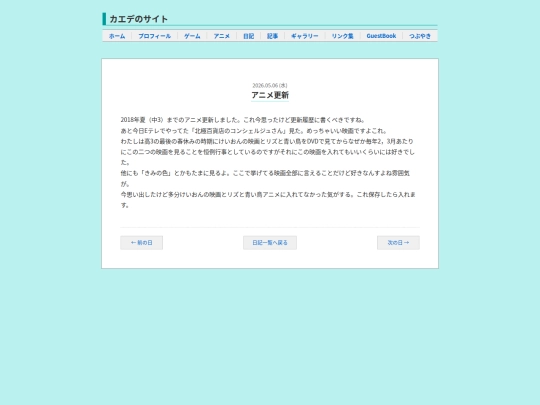Viewport: 540px width, 405px height.
Task: Click the カエデのサイト site title
Action: click(138, 19)
